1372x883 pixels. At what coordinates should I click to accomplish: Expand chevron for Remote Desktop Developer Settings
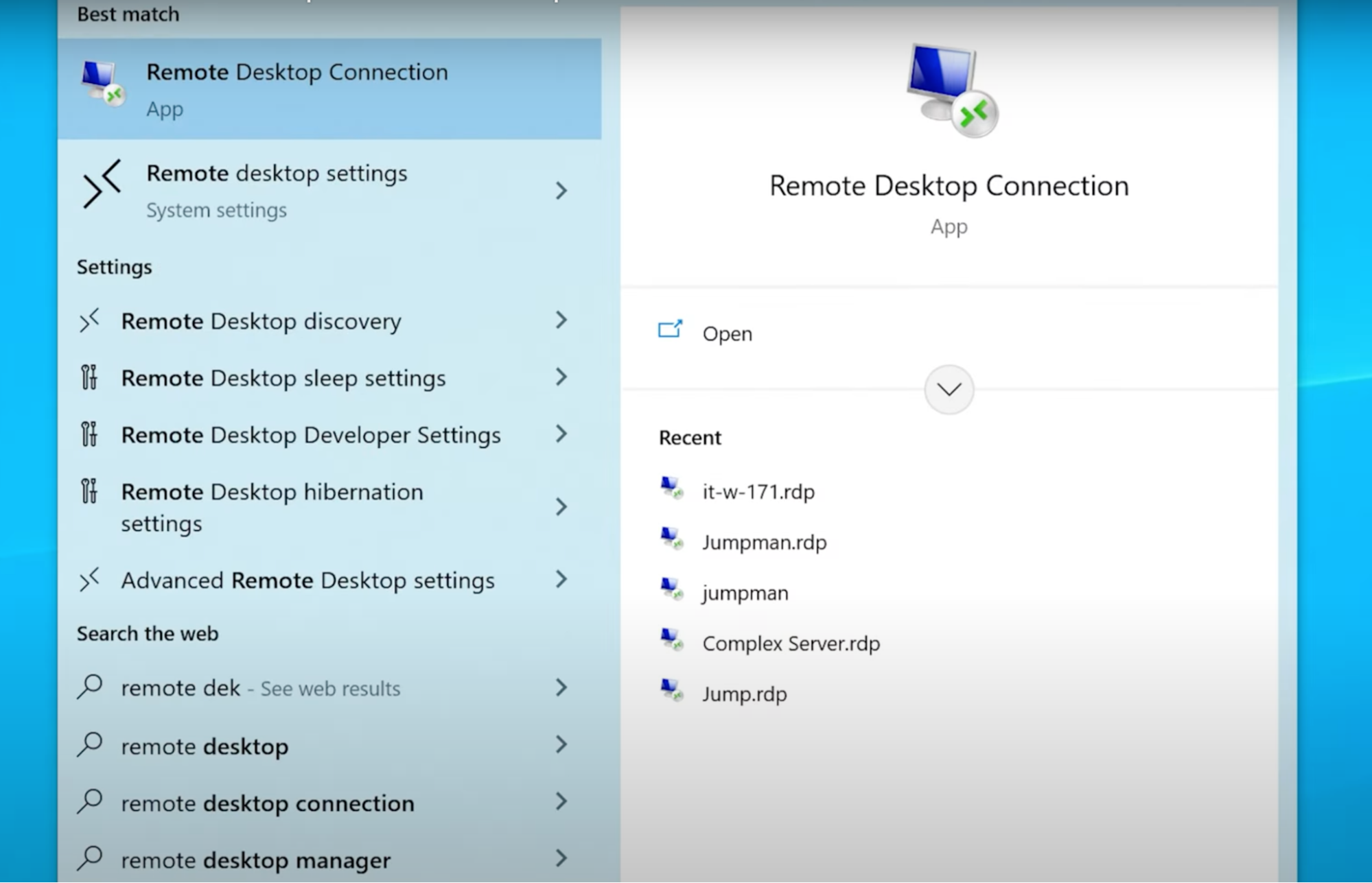(x=561, y=434)
